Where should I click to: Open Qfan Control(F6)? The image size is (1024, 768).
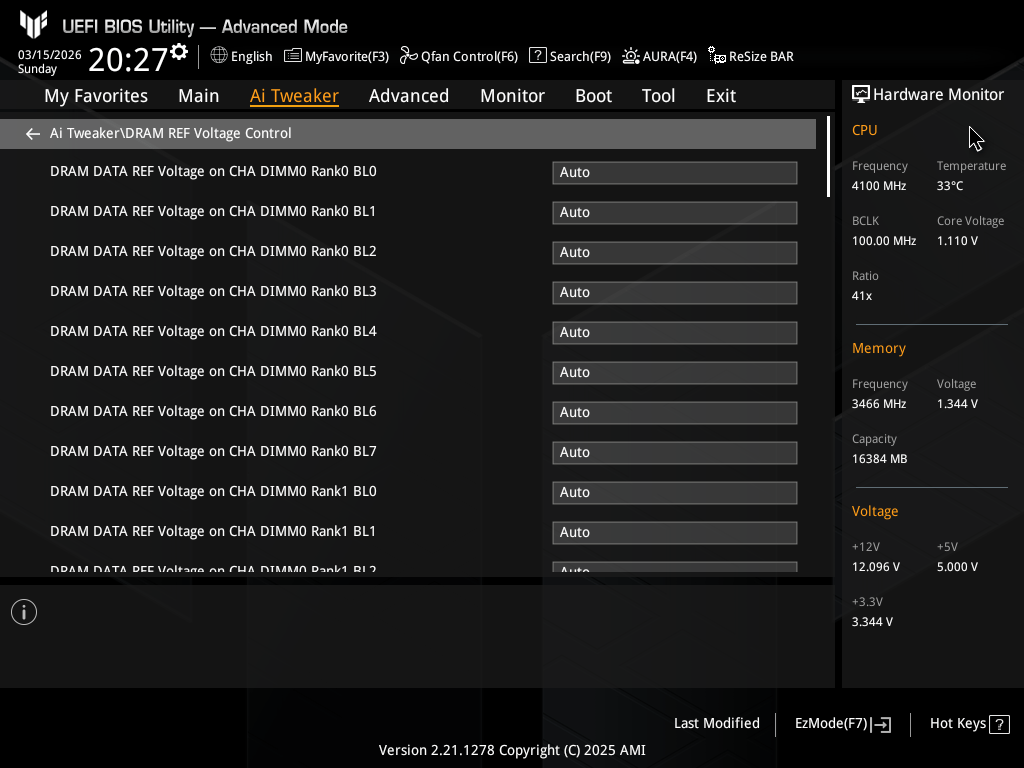pos(458,56)
